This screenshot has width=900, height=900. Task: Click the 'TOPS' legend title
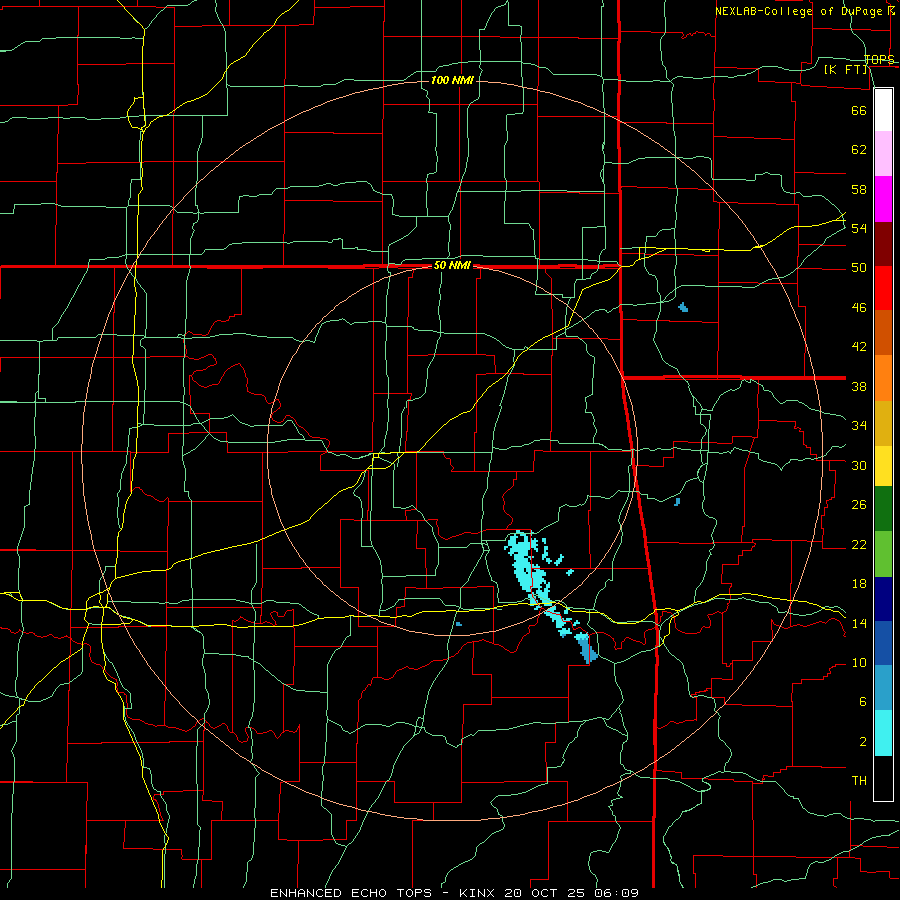879,60
